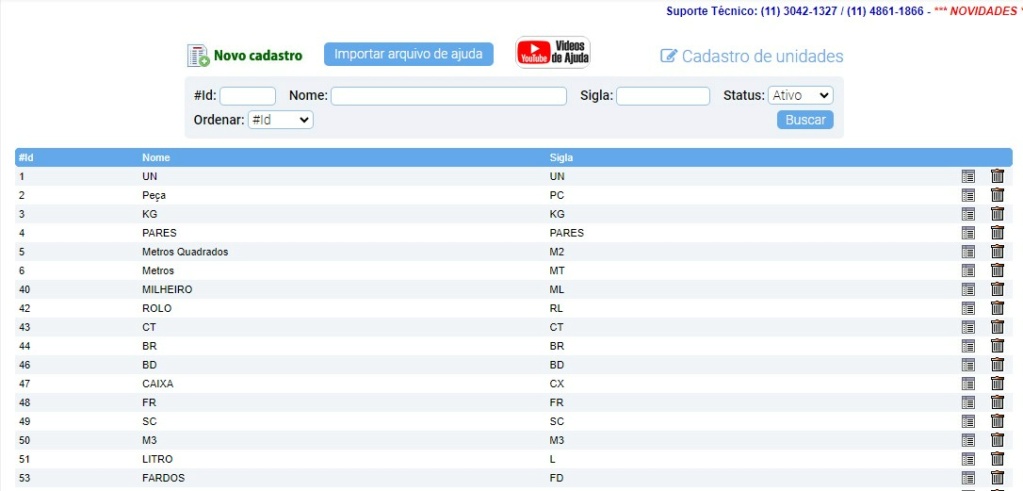
Task: Open edit details icon for Peça row
Action: (x=968, y=195)
